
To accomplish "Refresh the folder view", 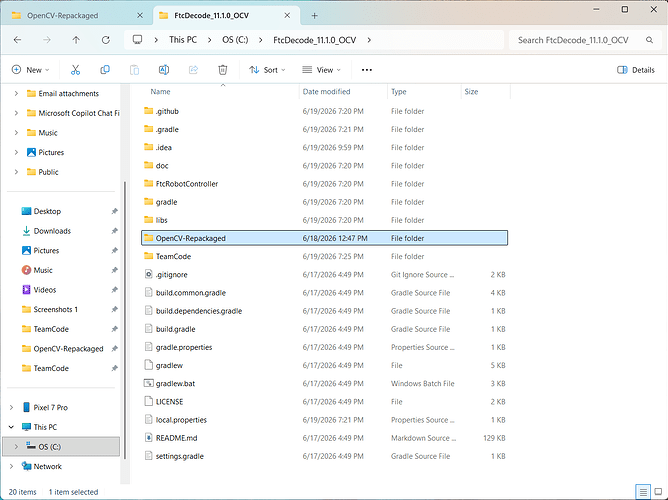I will tap(106, 40).
